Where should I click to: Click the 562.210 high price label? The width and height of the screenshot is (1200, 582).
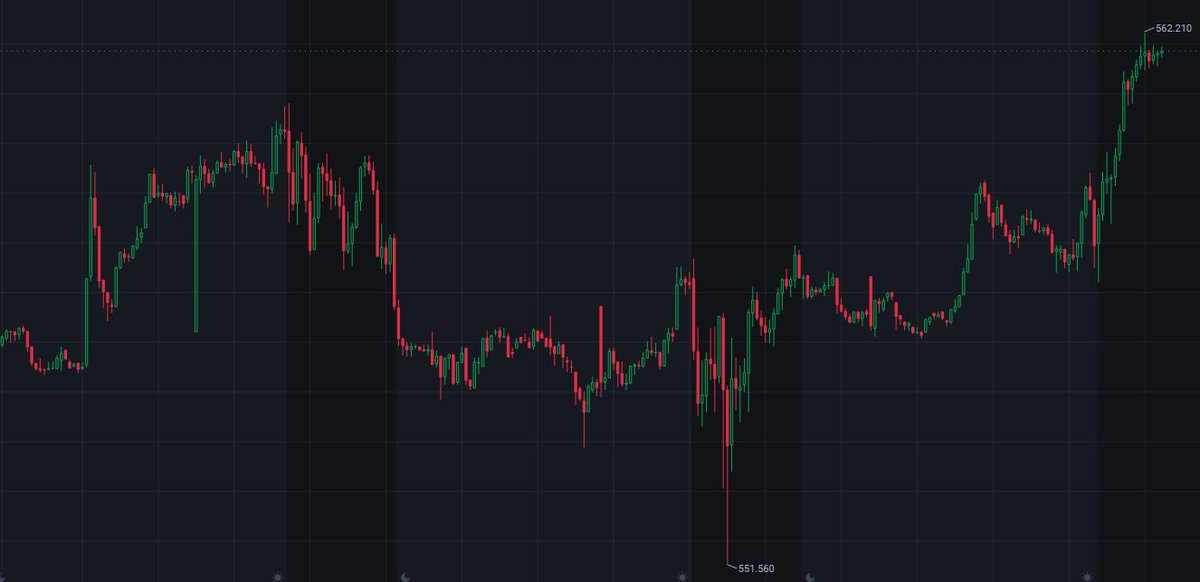(1173, 29)
